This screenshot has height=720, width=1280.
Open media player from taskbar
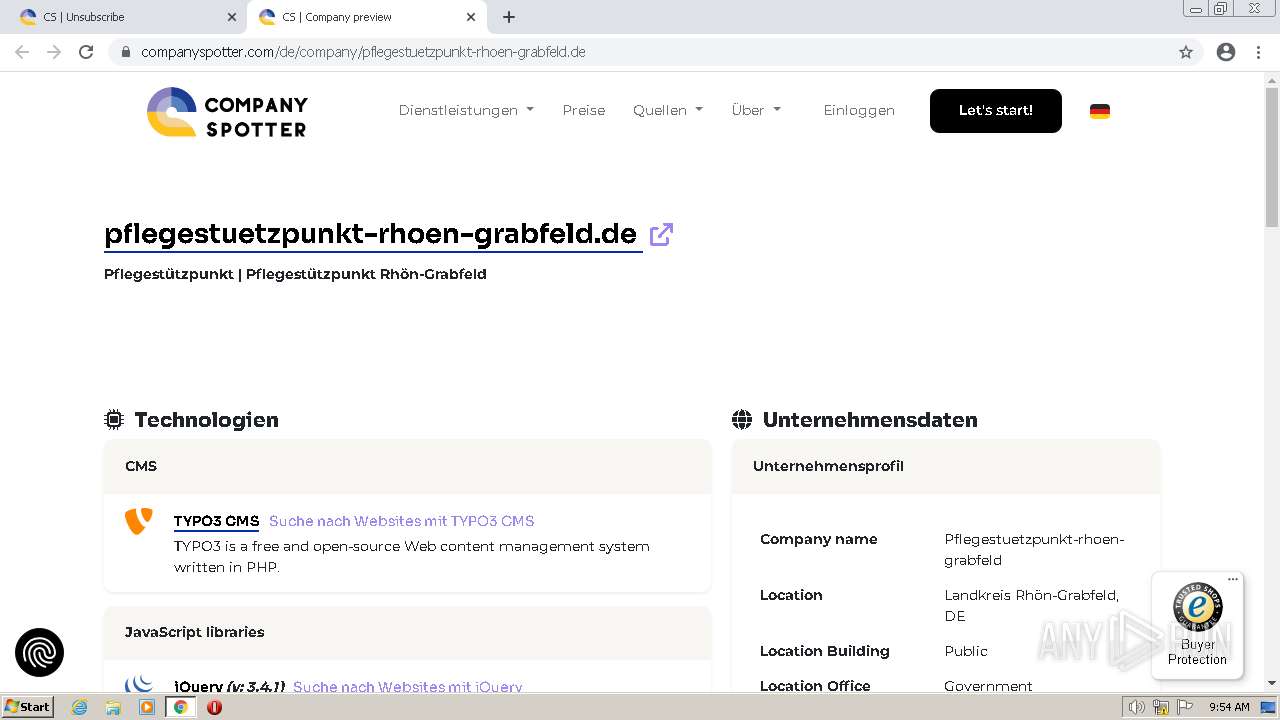point(147,707)
